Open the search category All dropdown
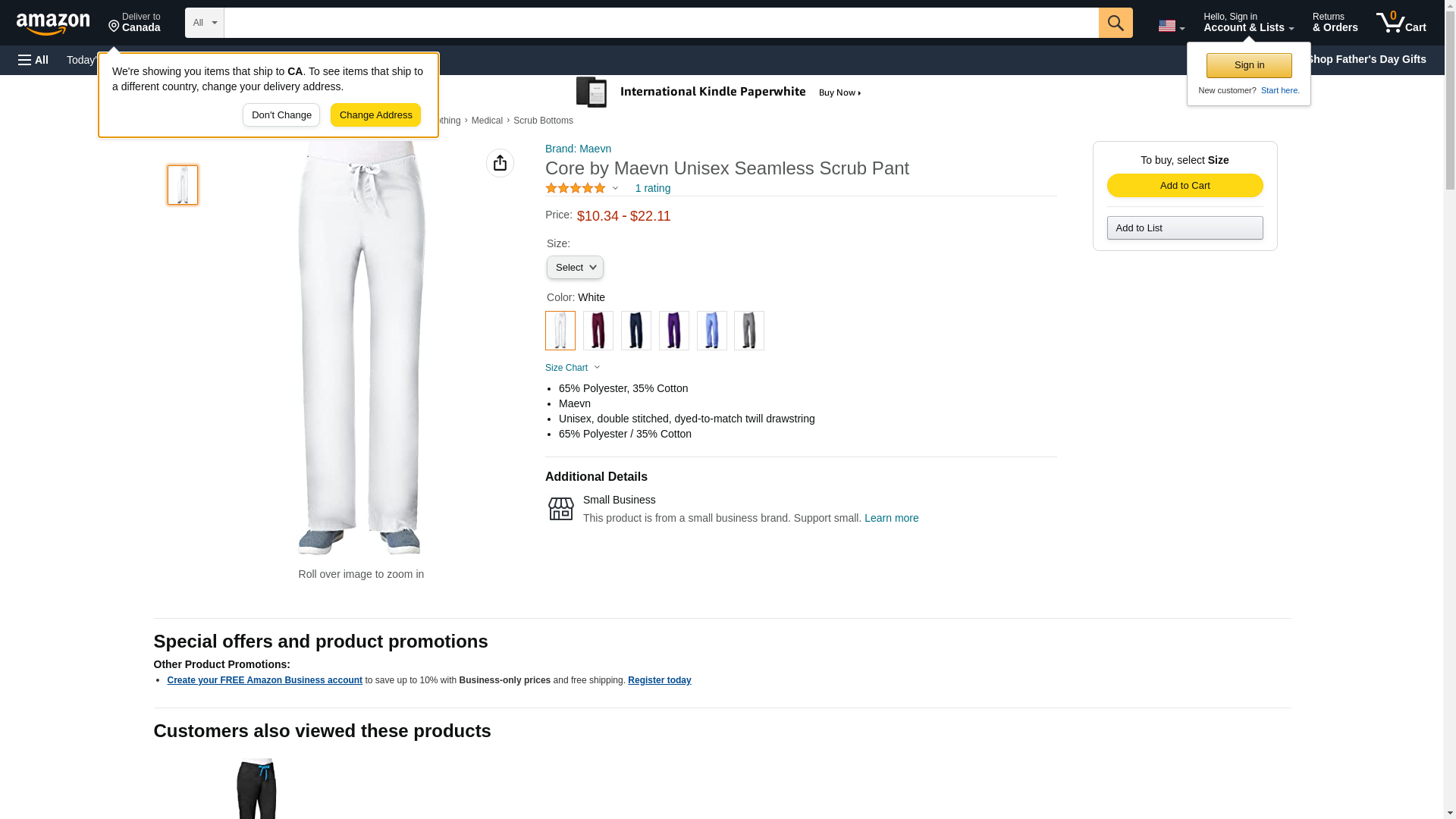The width and height of the screenshot is (1456, 819). pyautogui.click(x=205, y=23)
